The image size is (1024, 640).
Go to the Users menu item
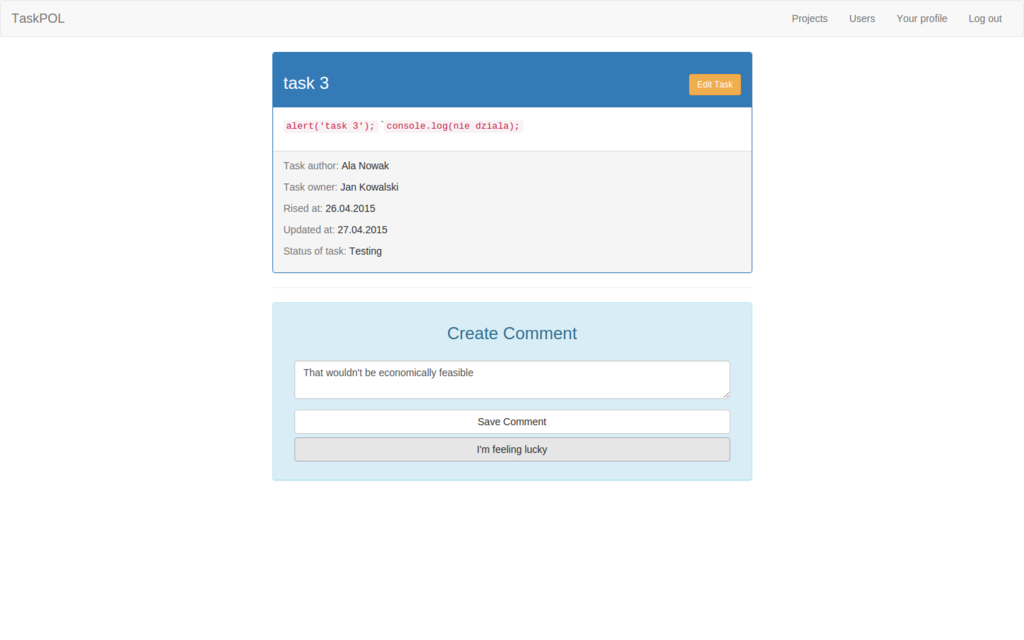click(861, 18)
